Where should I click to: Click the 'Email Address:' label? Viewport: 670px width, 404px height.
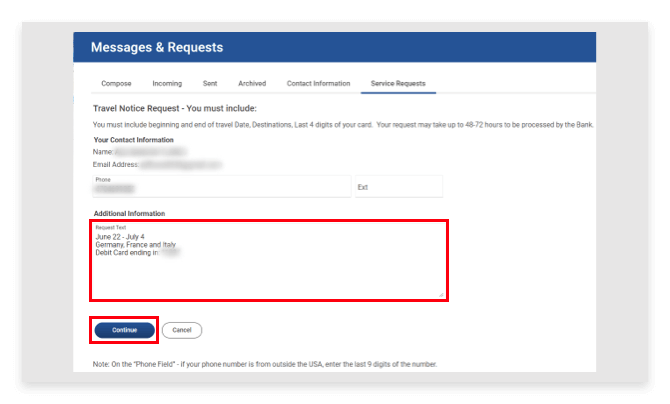[116, 165]
